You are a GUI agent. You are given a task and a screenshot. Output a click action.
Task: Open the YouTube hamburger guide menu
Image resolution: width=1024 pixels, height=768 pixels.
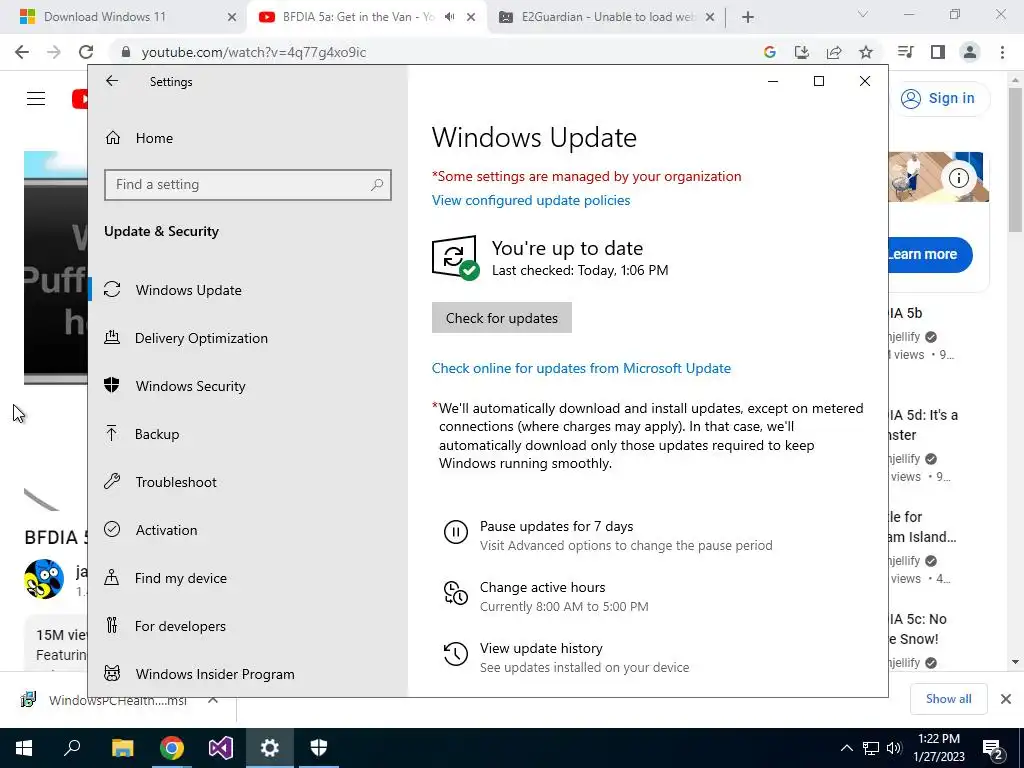[x=36, y=99]
